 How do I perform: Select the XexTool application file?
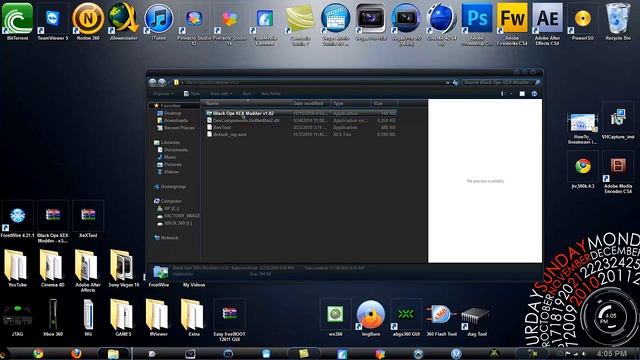(301, 127)
